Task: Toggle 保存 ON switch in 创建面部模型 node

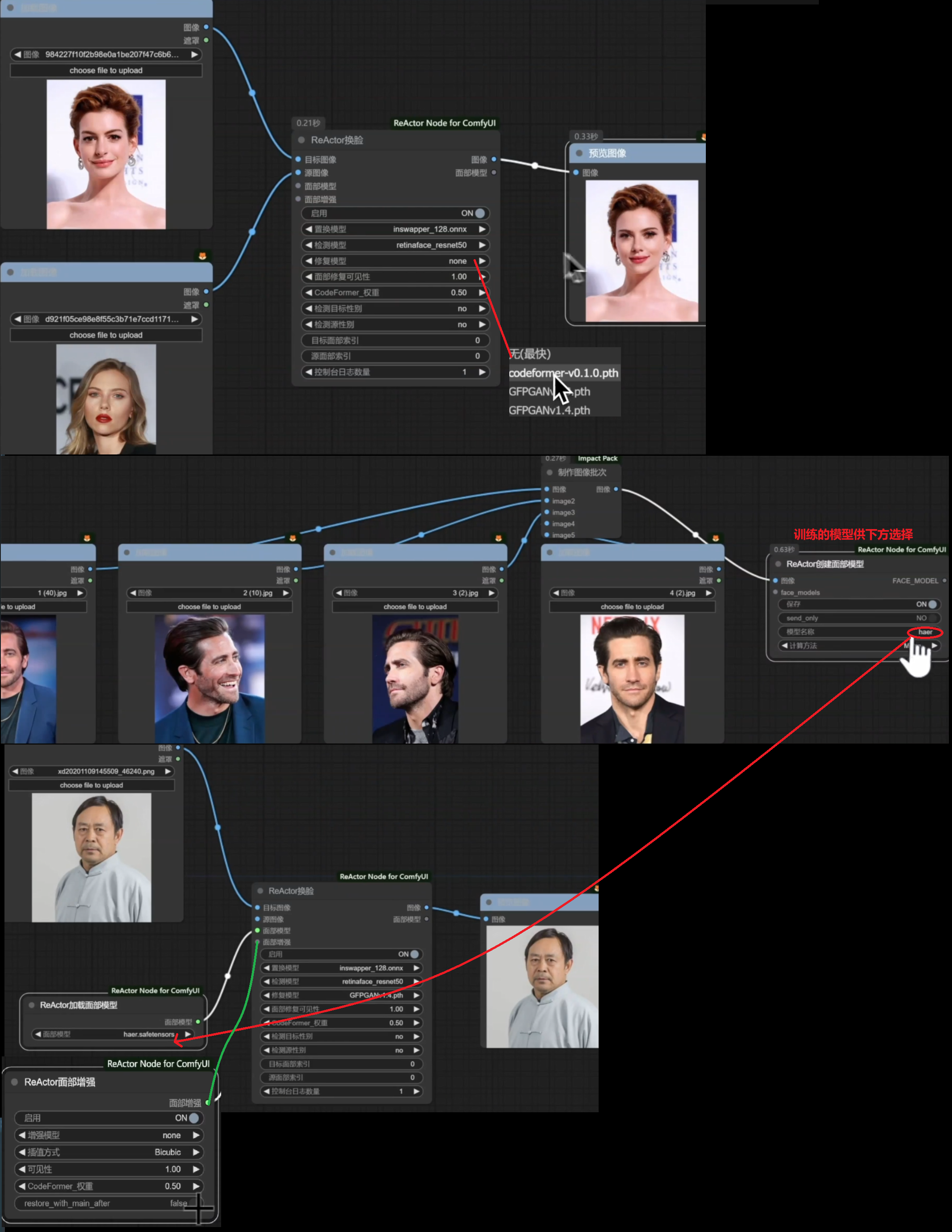Action: (x=932, y=604)
